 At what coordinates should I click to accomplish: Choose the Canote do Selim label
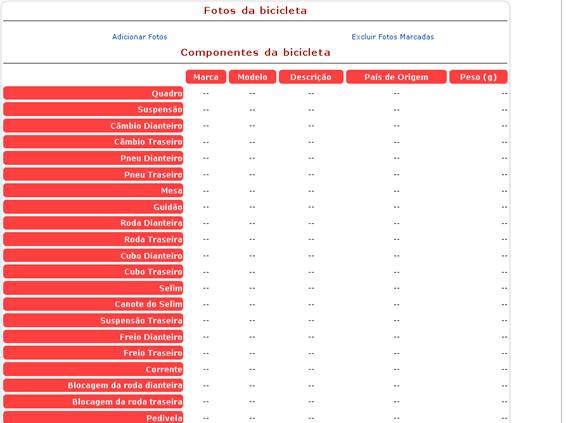click(x=93, y=304)
